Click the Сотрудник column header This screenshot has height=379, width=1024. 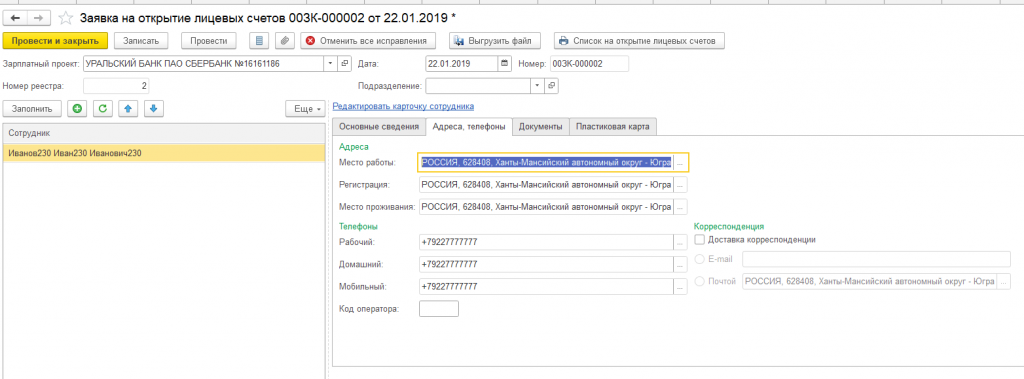pyautogui.click(x=164, y=133)
